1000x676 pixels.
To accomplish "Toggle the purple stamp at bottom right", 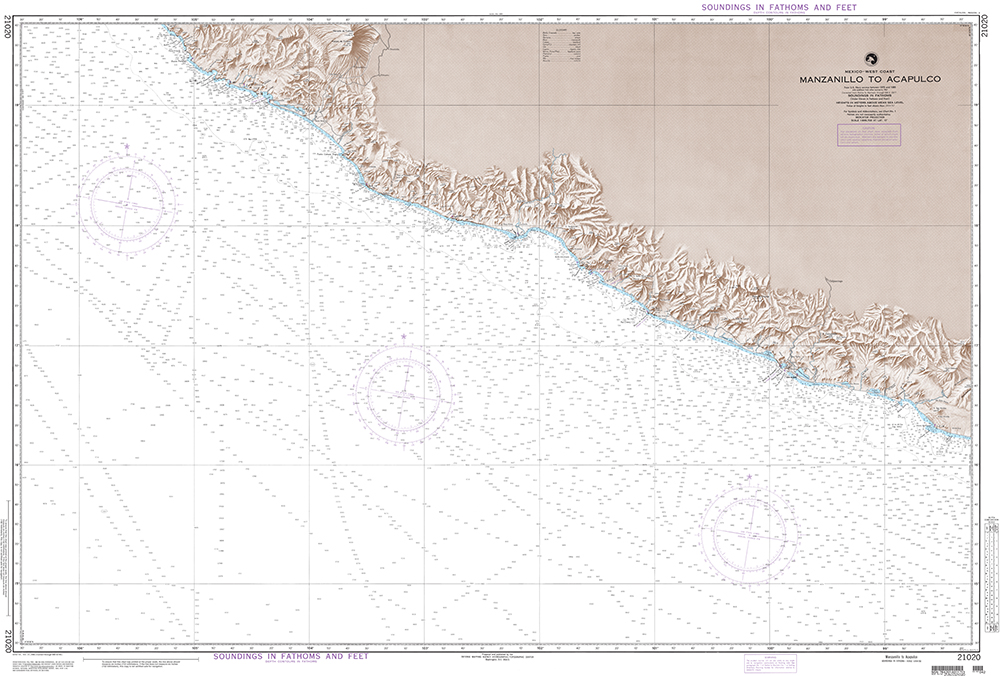I will click(x=768, y=664).
